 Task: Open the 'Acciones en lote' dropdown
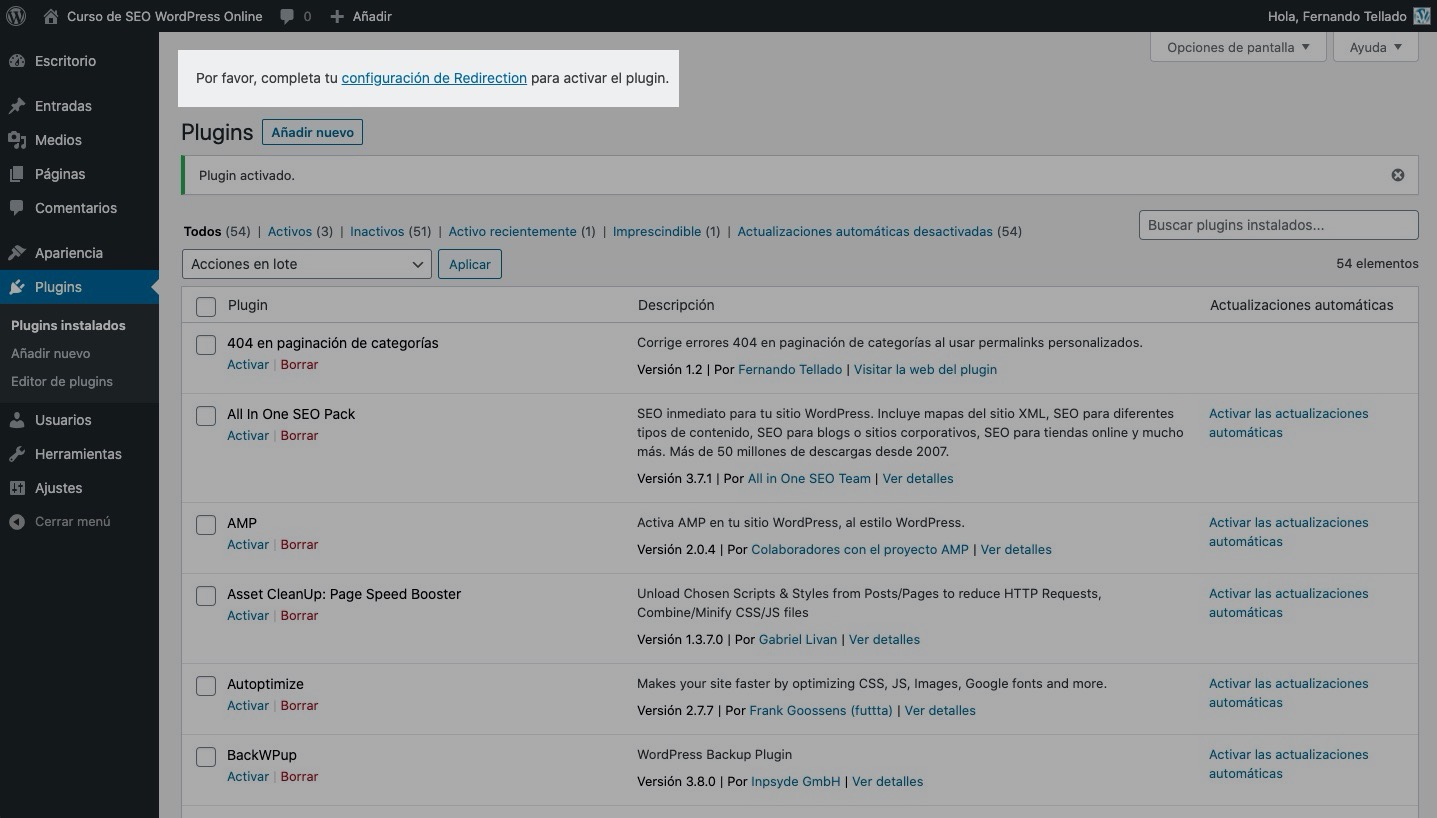point(306,264)
